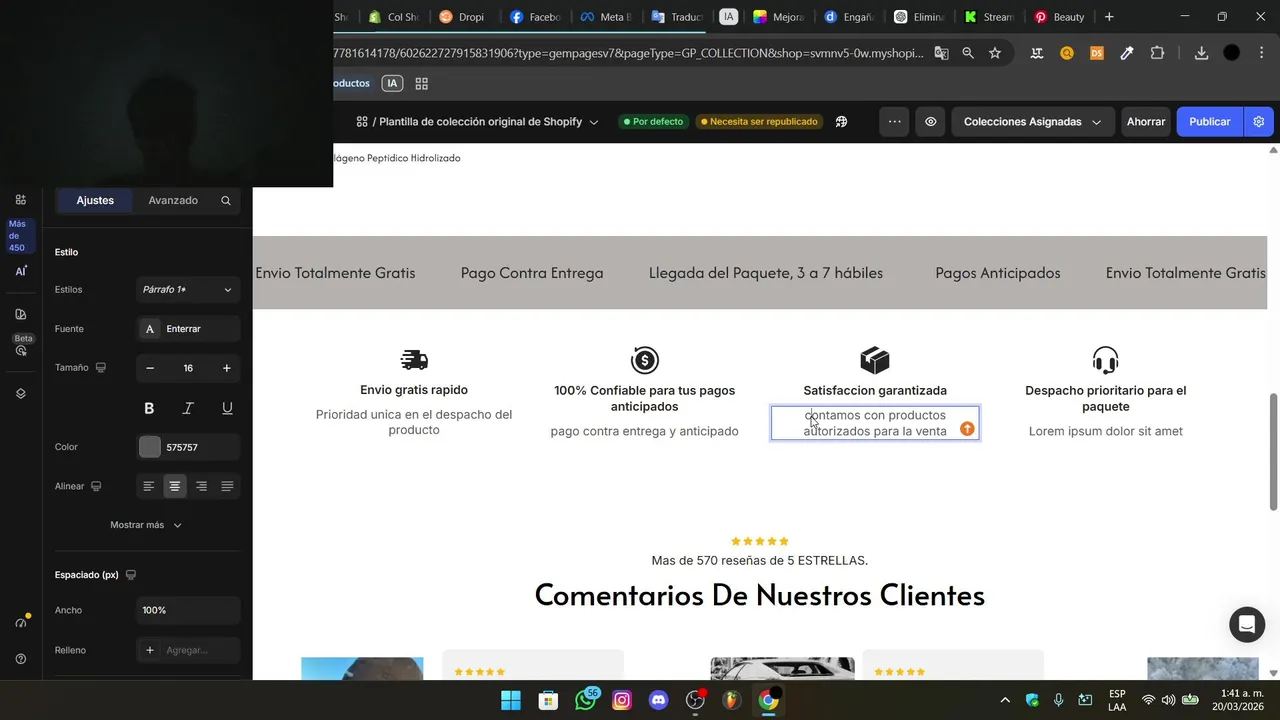Show hidden system tray icons

click(1005, 700)
